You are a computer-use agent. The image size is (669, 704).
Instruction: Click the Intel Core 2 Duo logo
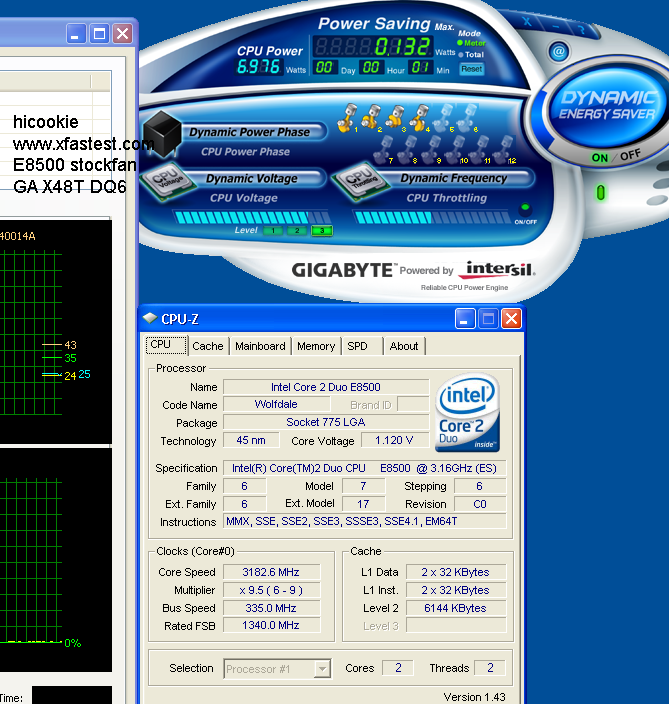coord(467,414)
